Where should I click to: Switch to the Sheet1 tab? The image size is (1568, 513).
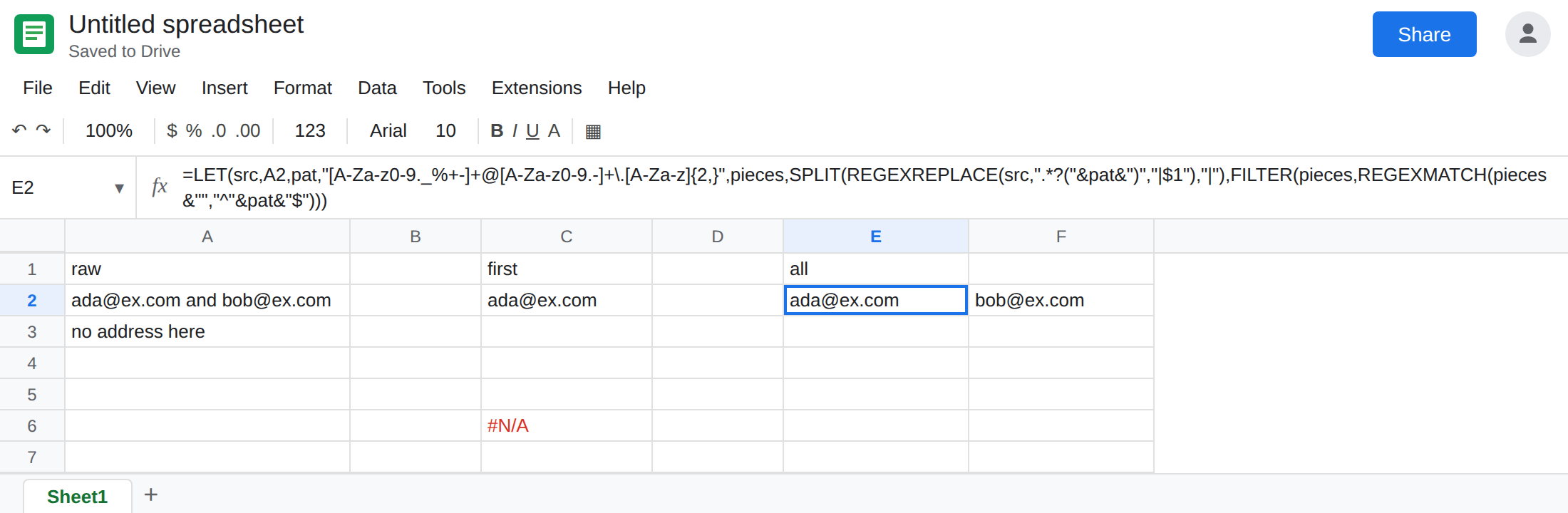pos(78,496)
